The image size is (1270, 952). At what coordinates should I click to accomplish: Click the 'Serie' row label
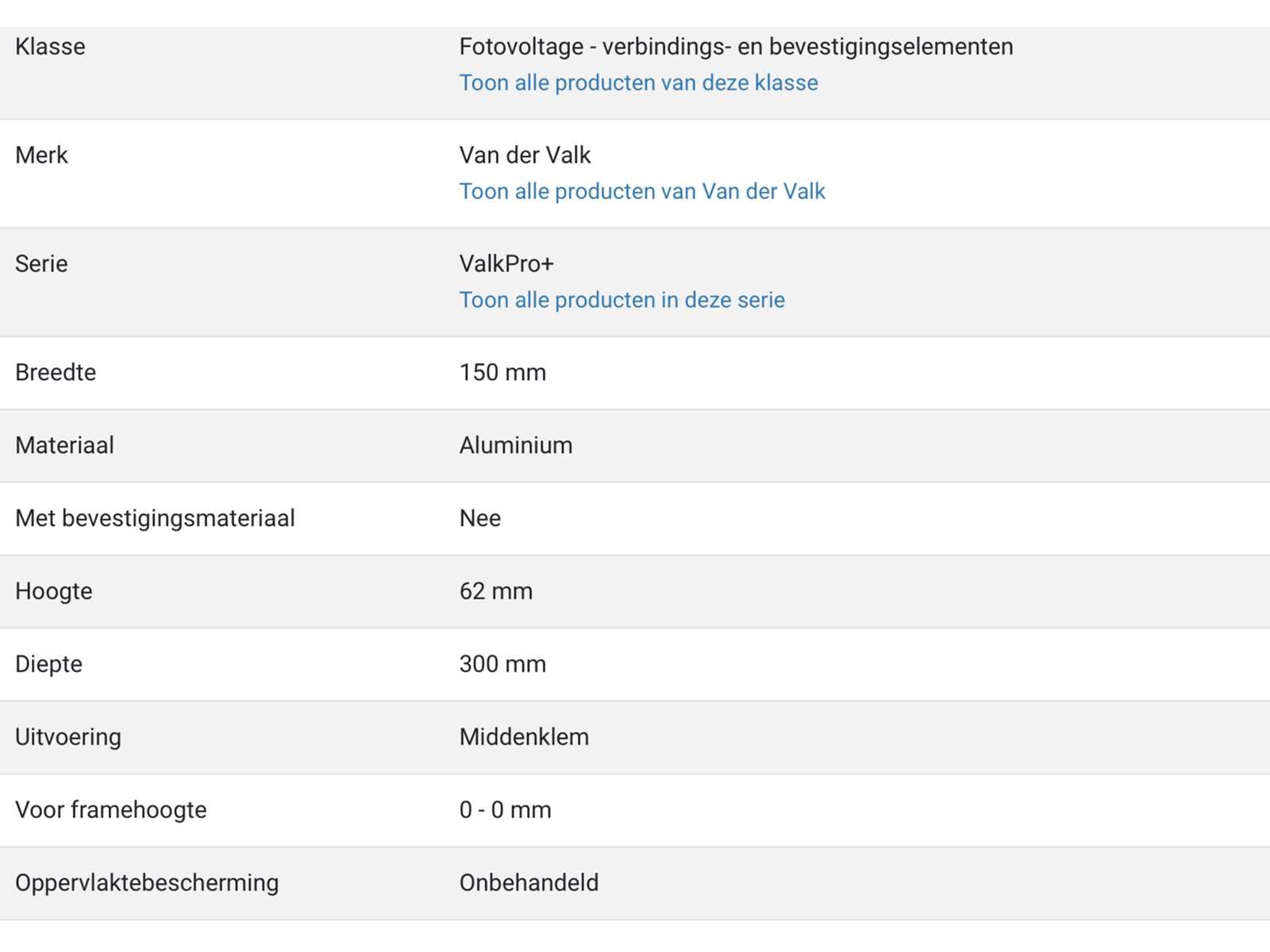tap(41, 264)
